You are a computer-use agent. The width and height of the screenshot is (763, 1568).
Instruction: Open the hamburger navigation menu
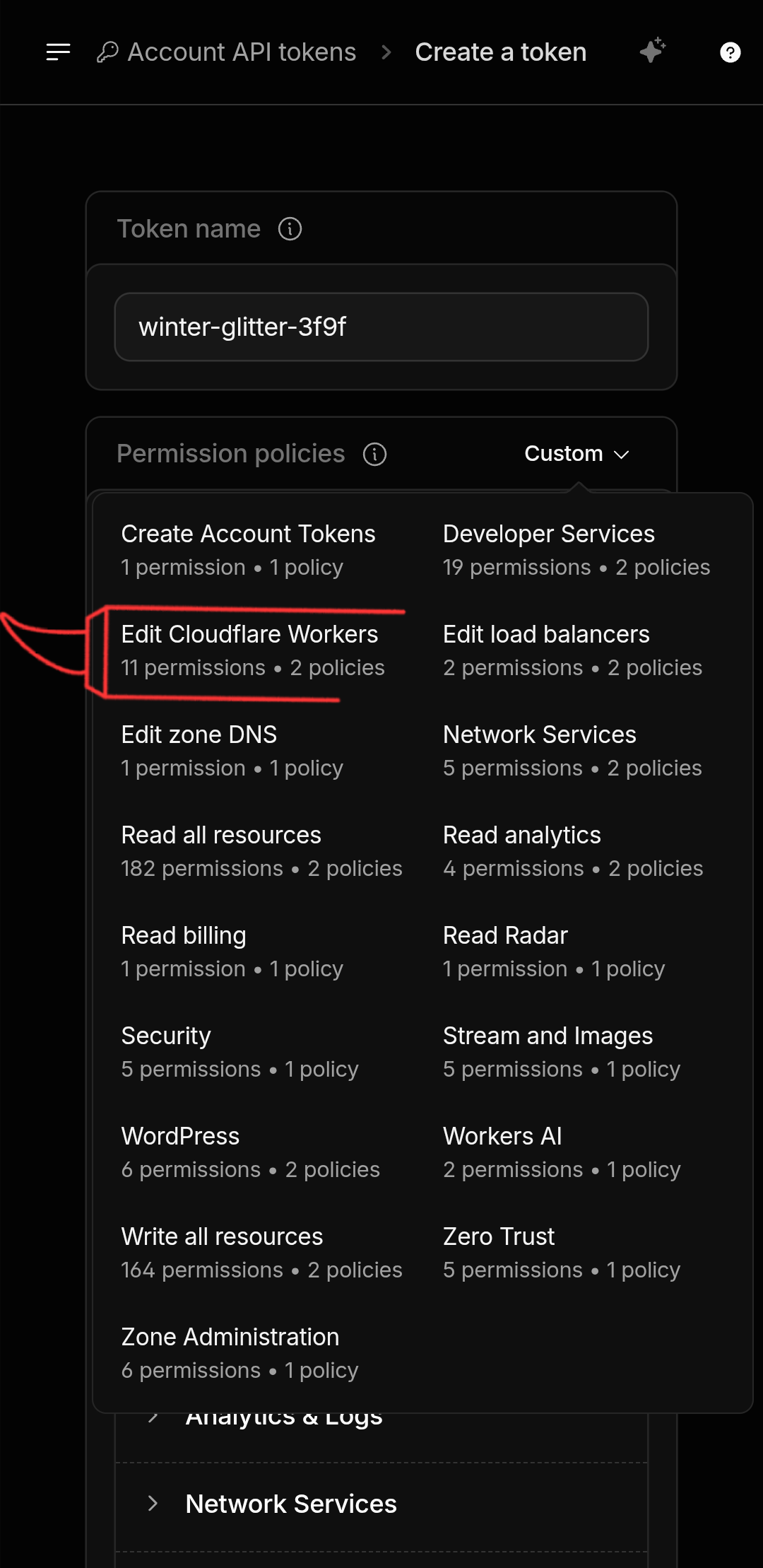[58, 52]
